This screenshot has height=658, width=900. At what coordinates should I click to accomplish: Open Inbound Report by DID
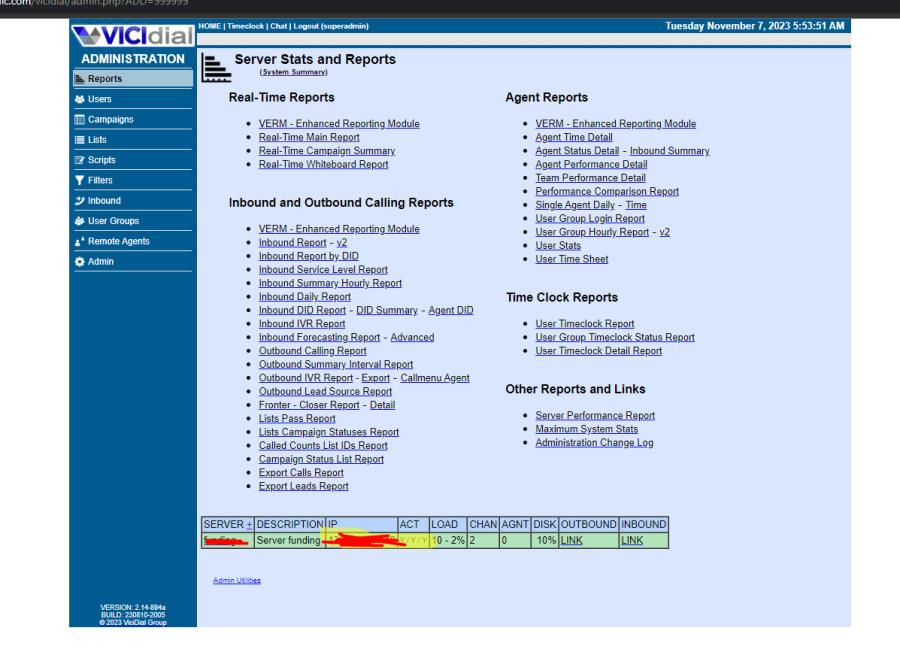click(x=308, y=256)
